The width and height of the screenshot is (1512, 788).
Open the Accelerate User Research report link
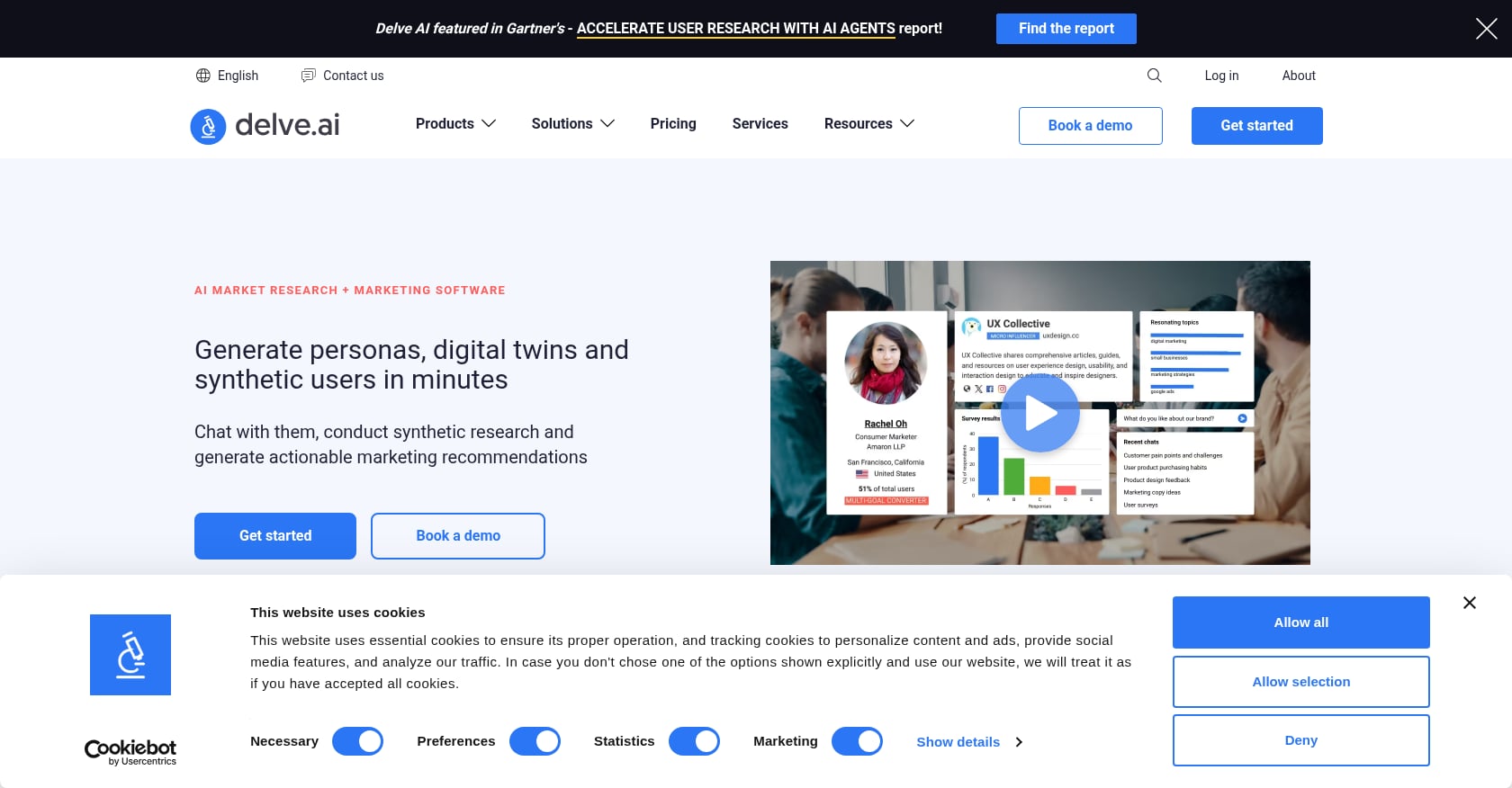(736, 29)
